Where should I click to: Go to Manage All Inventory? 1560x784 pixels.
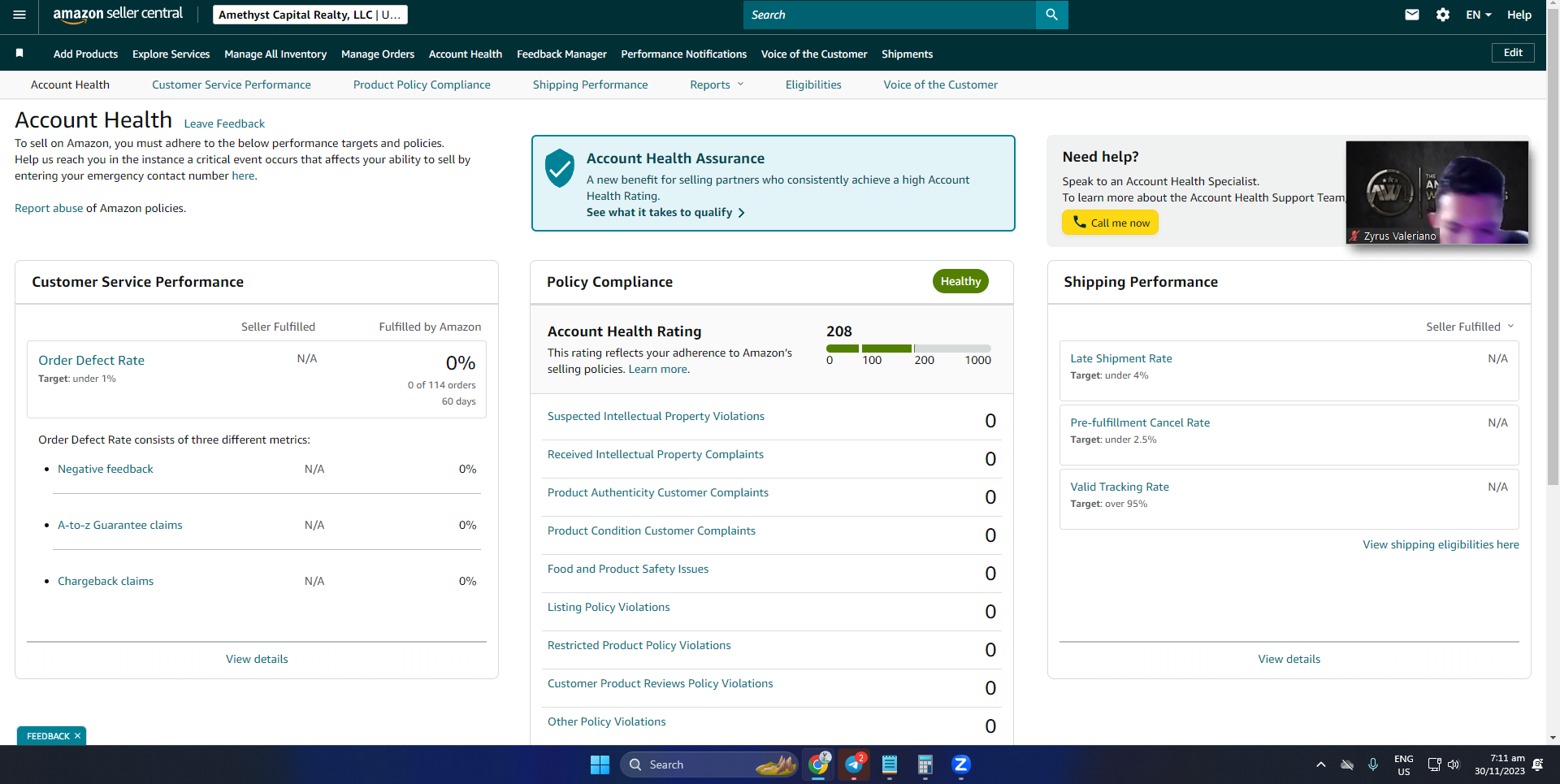[275, 54]
